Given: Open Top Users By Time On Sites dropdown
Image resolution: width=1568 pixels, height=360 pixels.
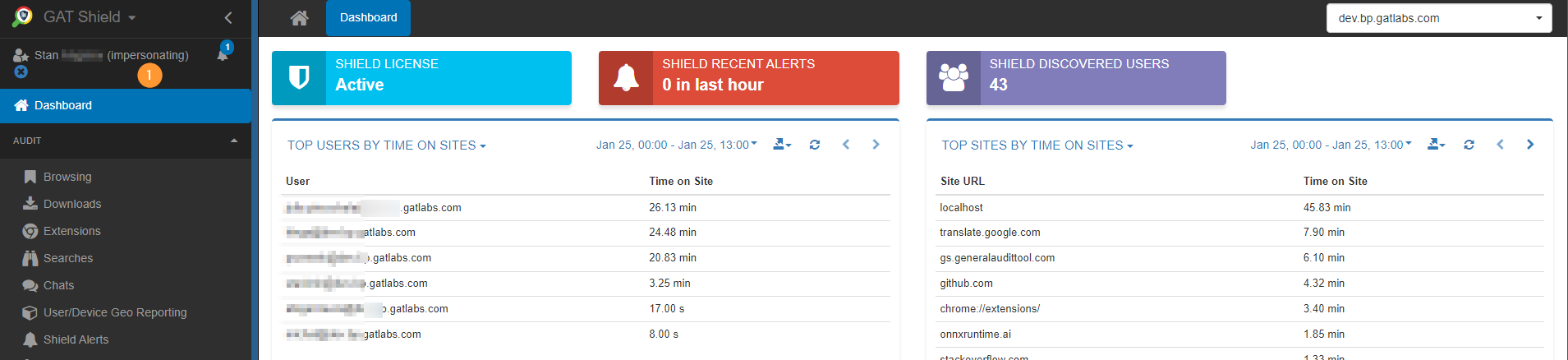Looking at the screenshot, I should (x=386, y=145).
